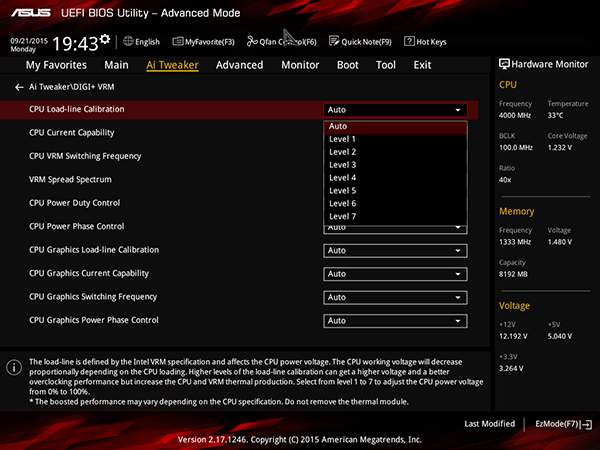Click the Hardware Monitor screen icon
600x450 pixels.
(504, 64)
